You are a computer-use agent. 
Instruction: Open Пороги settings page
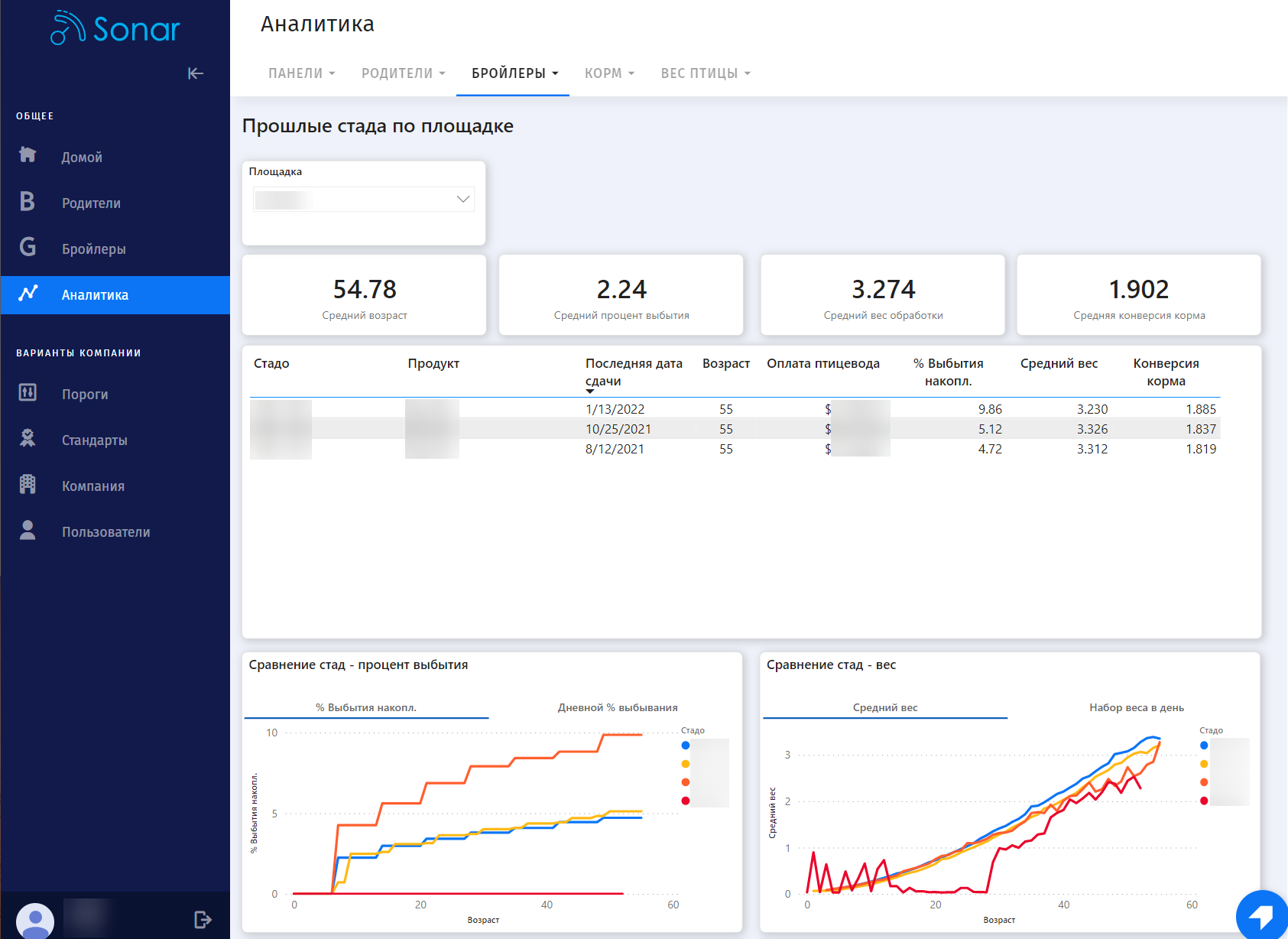coord(85,395)
